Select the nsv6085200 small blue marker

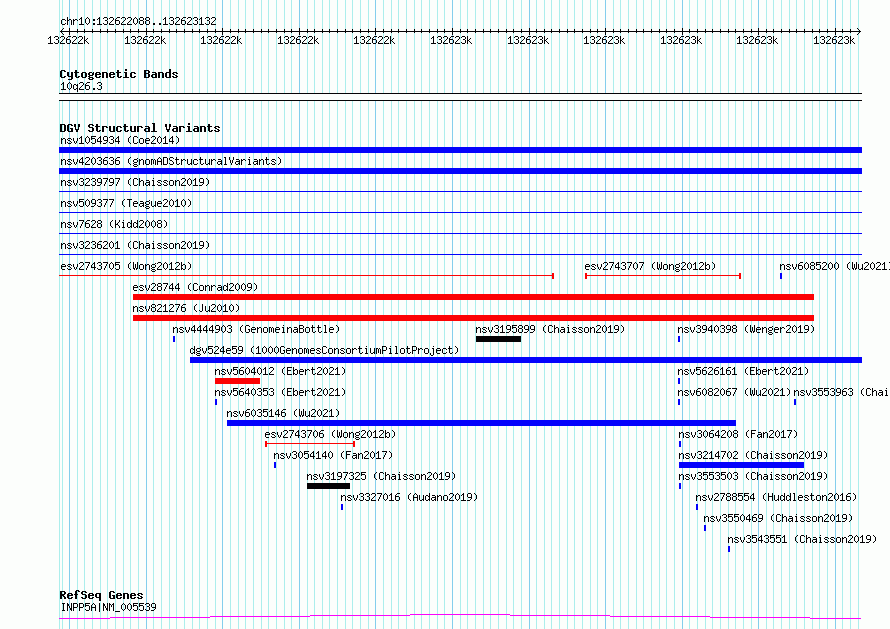pyautogui.click(x=781, y=276)
